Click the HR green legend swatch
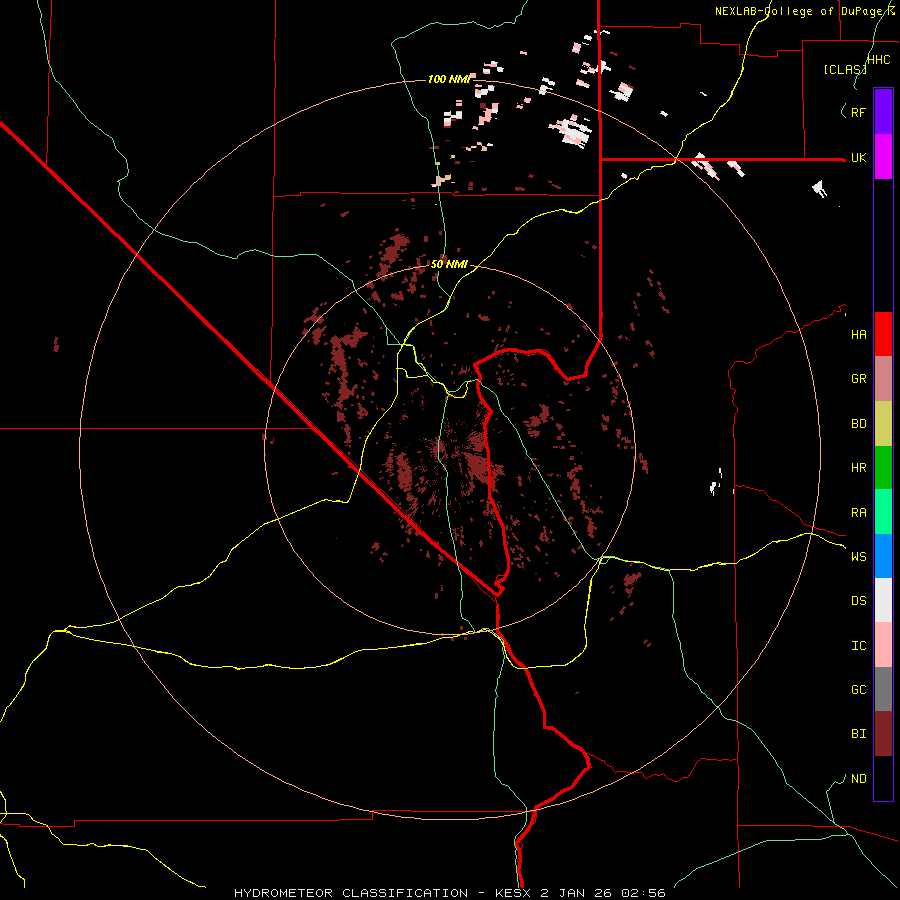 [883, 468]
